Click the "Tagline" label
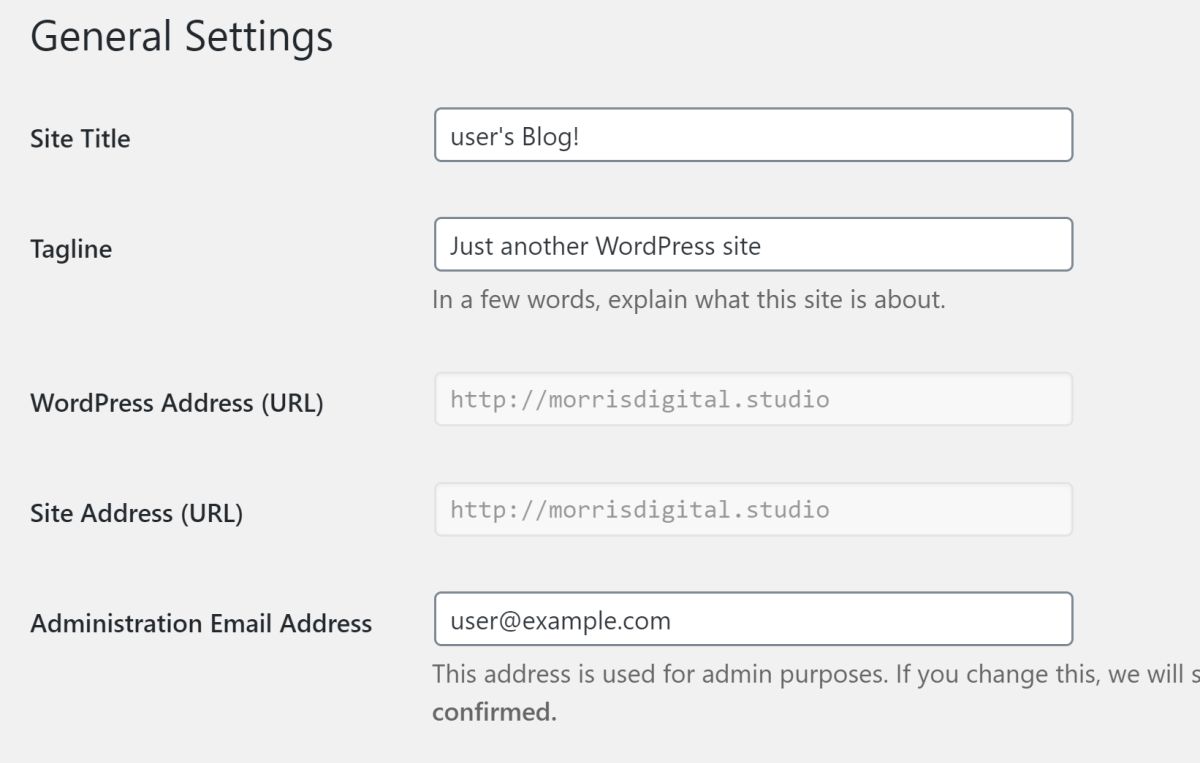1200x763 pixels. point(71,249)
